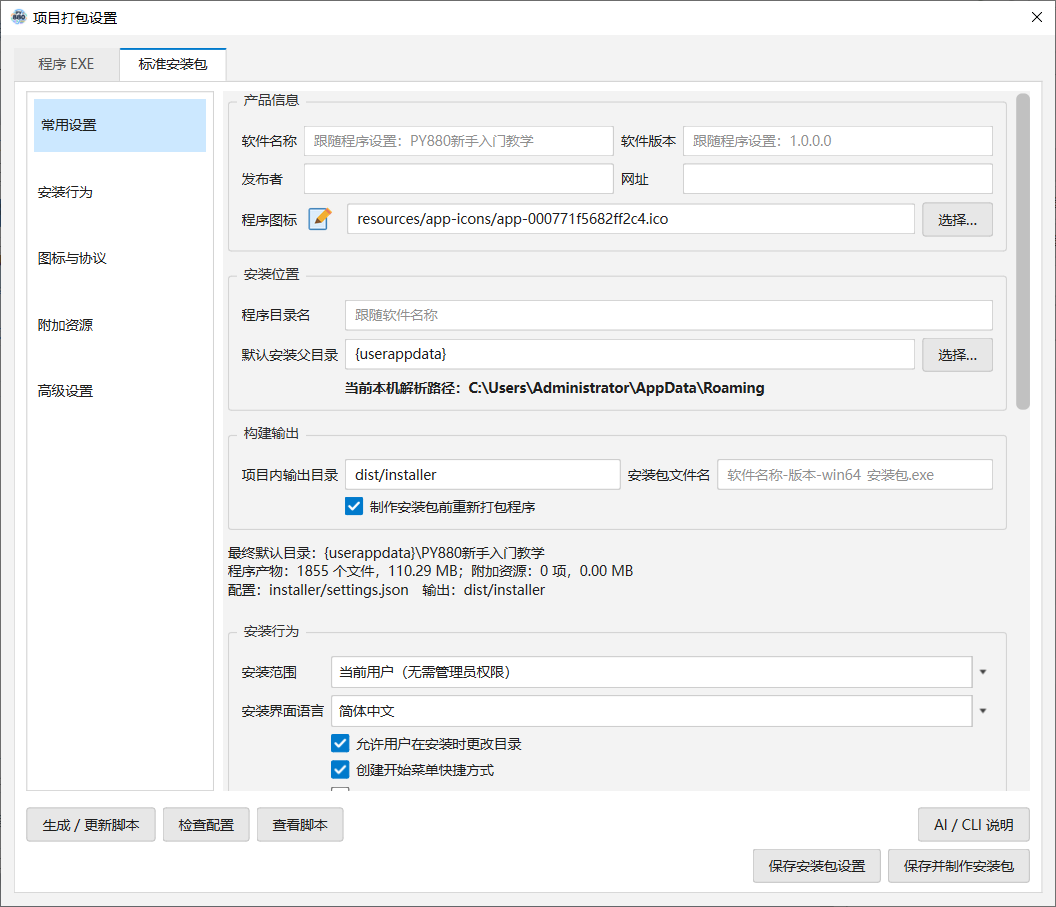This screenshot has width=1056, height=907.
Task: Click the 检查配置 button
Action: (x=206, y=825)
